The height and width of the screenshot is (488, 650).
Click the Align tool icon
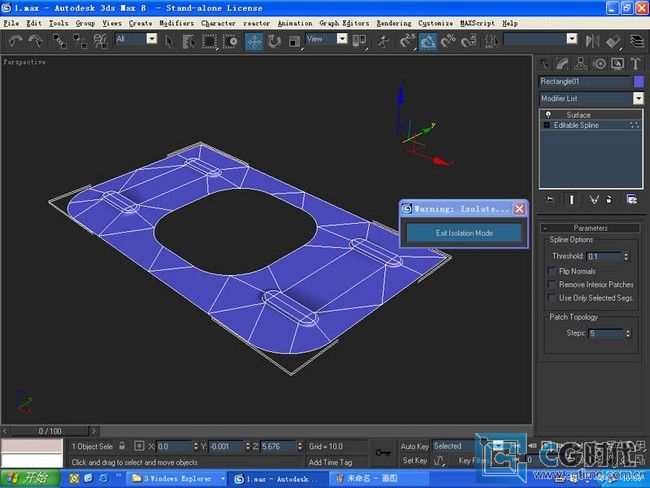tap(613, 41)
